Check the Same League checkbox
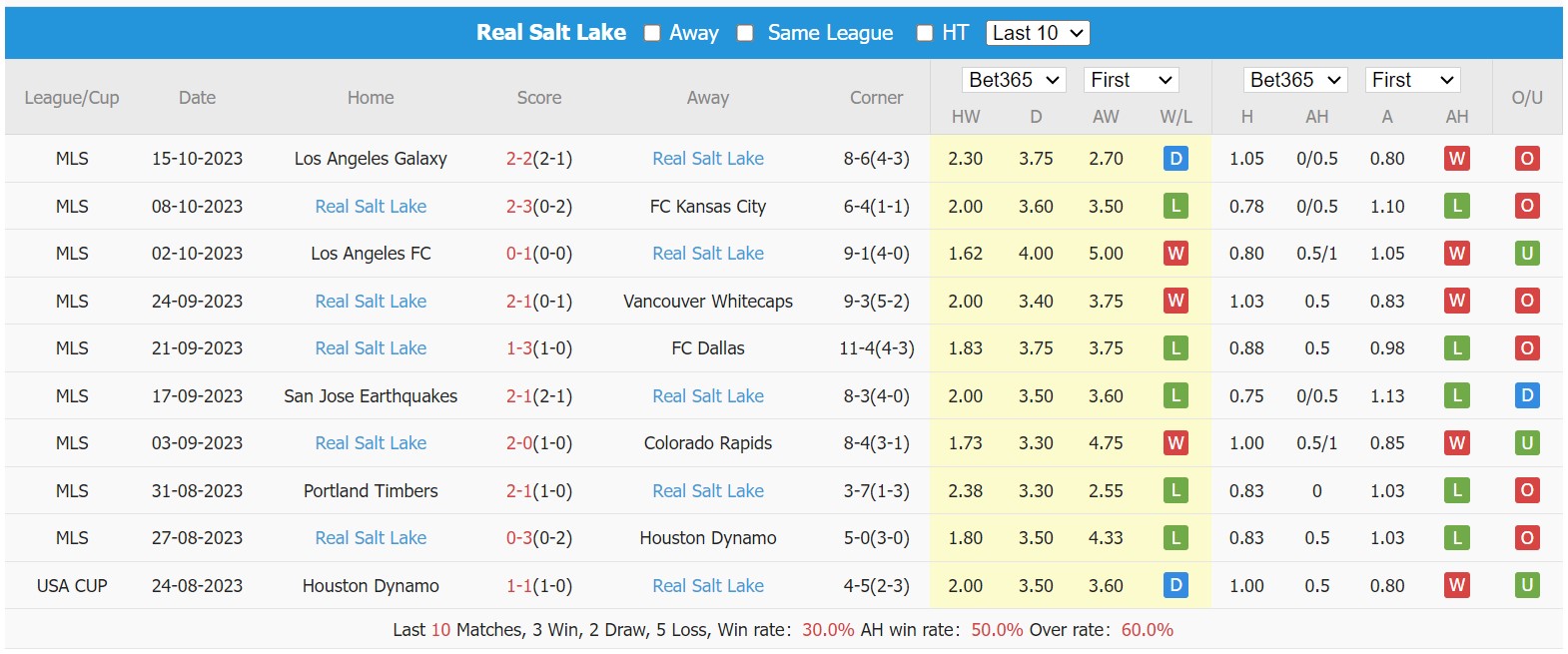Screen dimensions: 1568x654 (744, 32)
